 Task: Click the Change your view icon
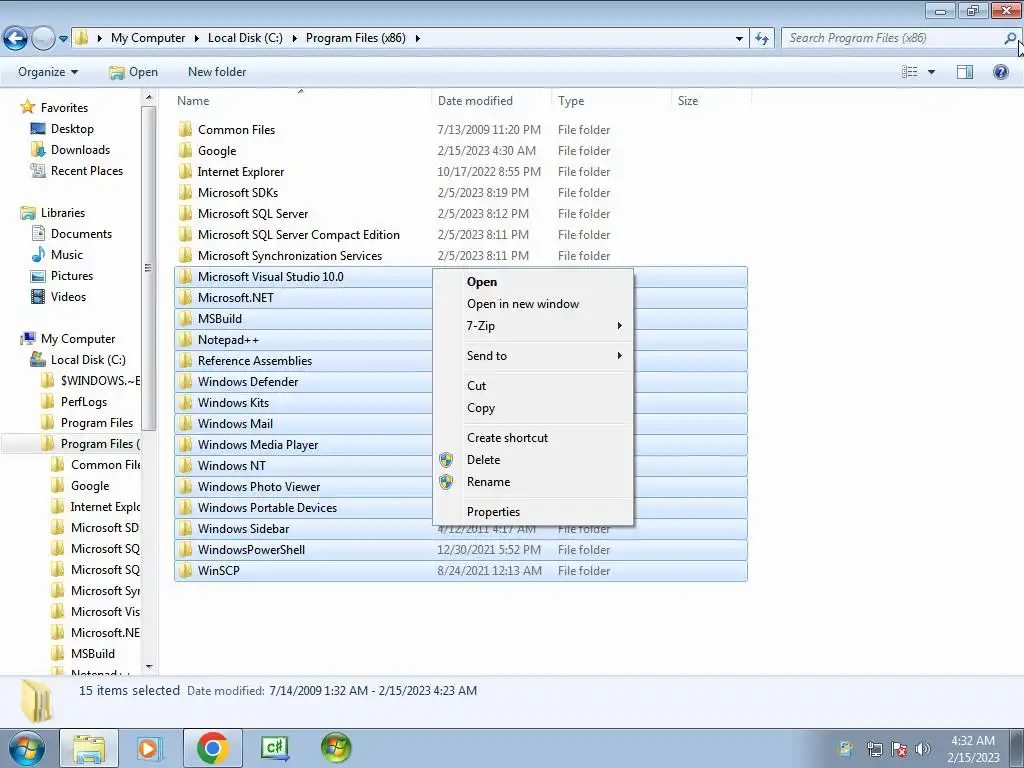[910, 72]
